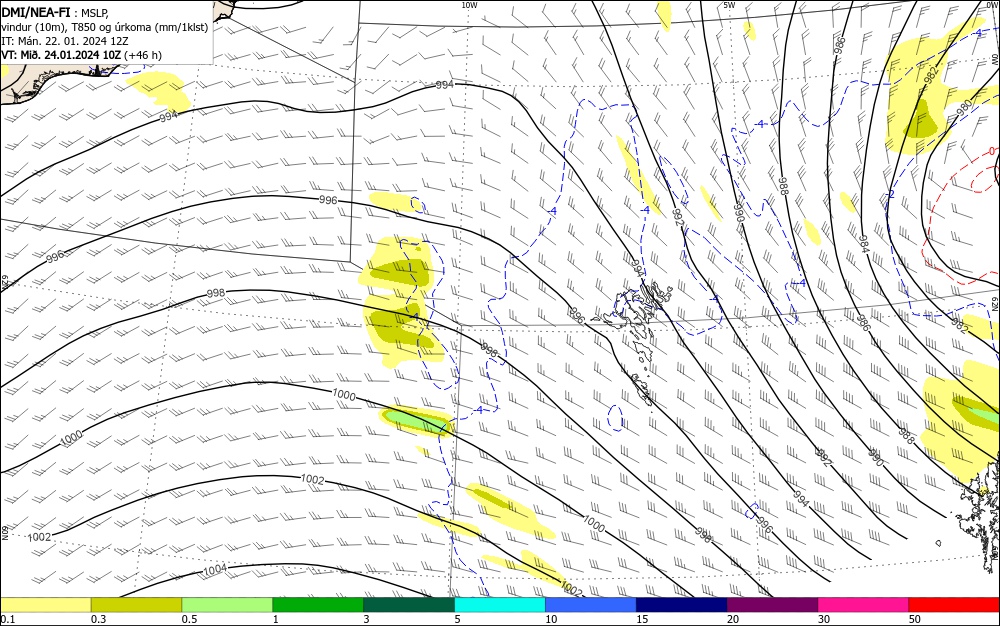Click the '50' legend value
The width and height of the screenshot is (1000, 626).
point(915,619)
